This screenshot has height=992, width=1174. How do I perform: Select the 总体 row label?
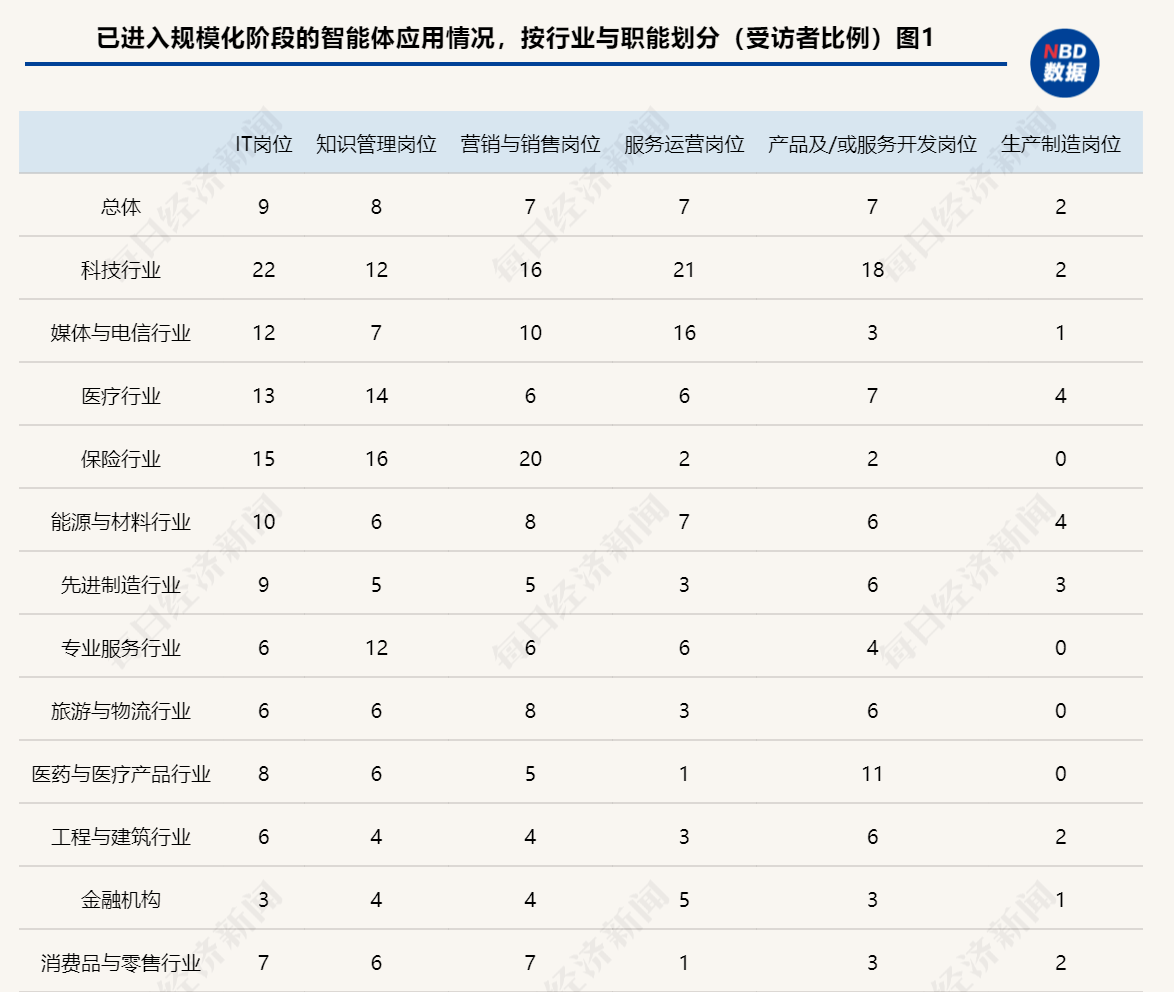tap(121, 207)
